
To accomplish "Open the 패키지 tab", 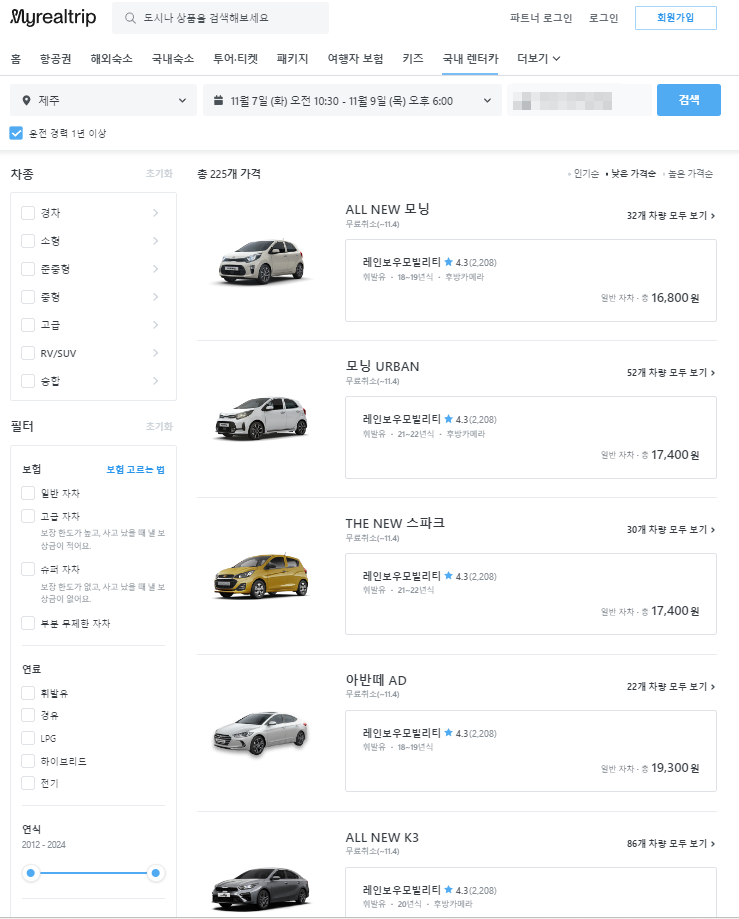I will [x=292, y=59].
